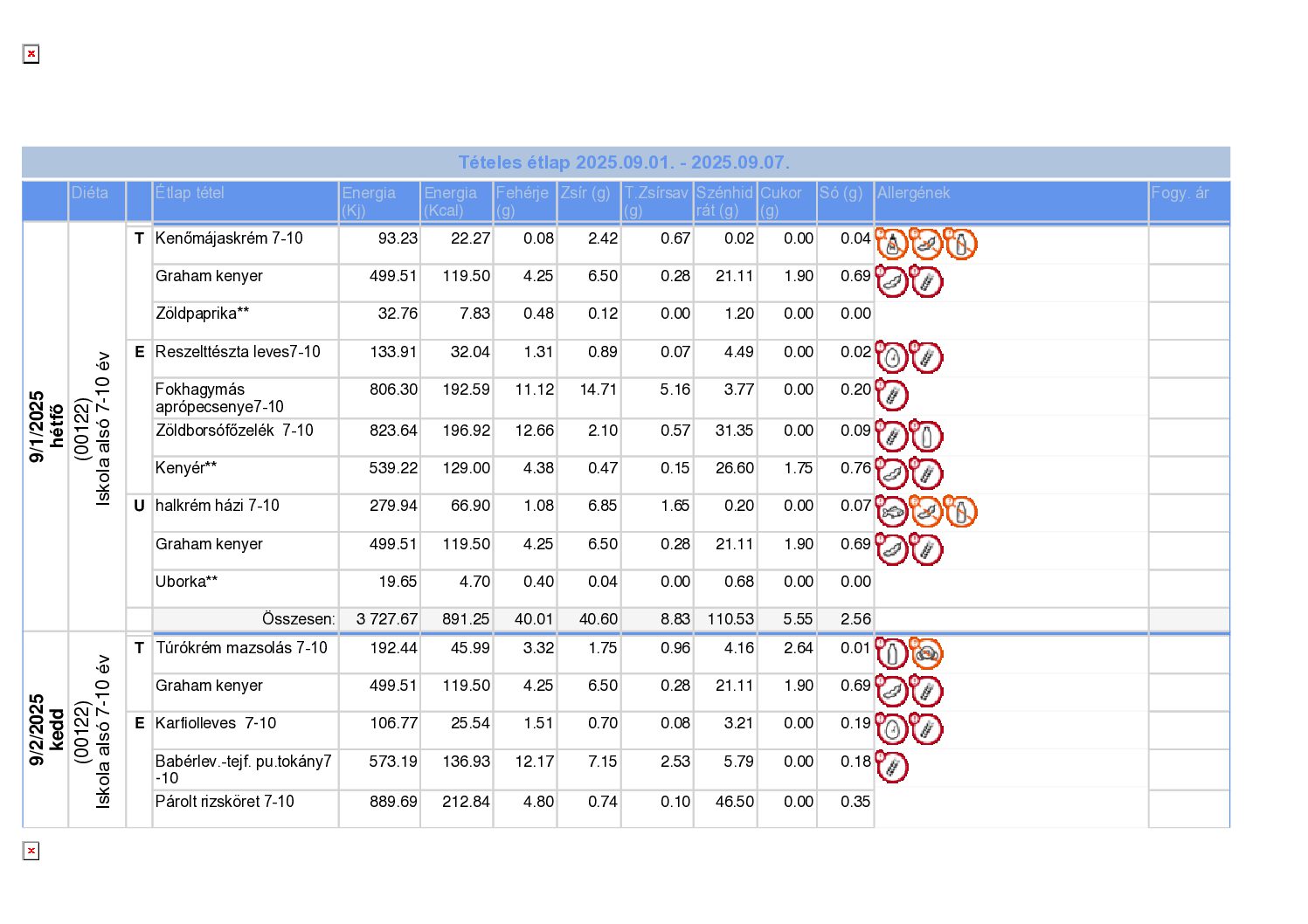Click the broken image icon at bottom left

pyautogui.click(x=31, y=851)
